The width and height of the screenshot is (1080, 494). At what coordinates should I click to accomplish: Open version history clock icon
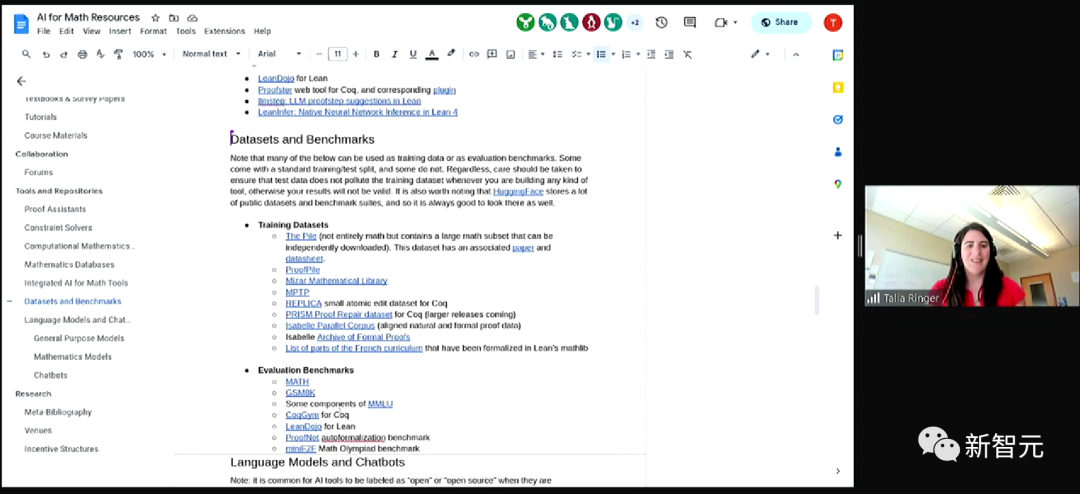pyautogui.click(x=661, y=23)
